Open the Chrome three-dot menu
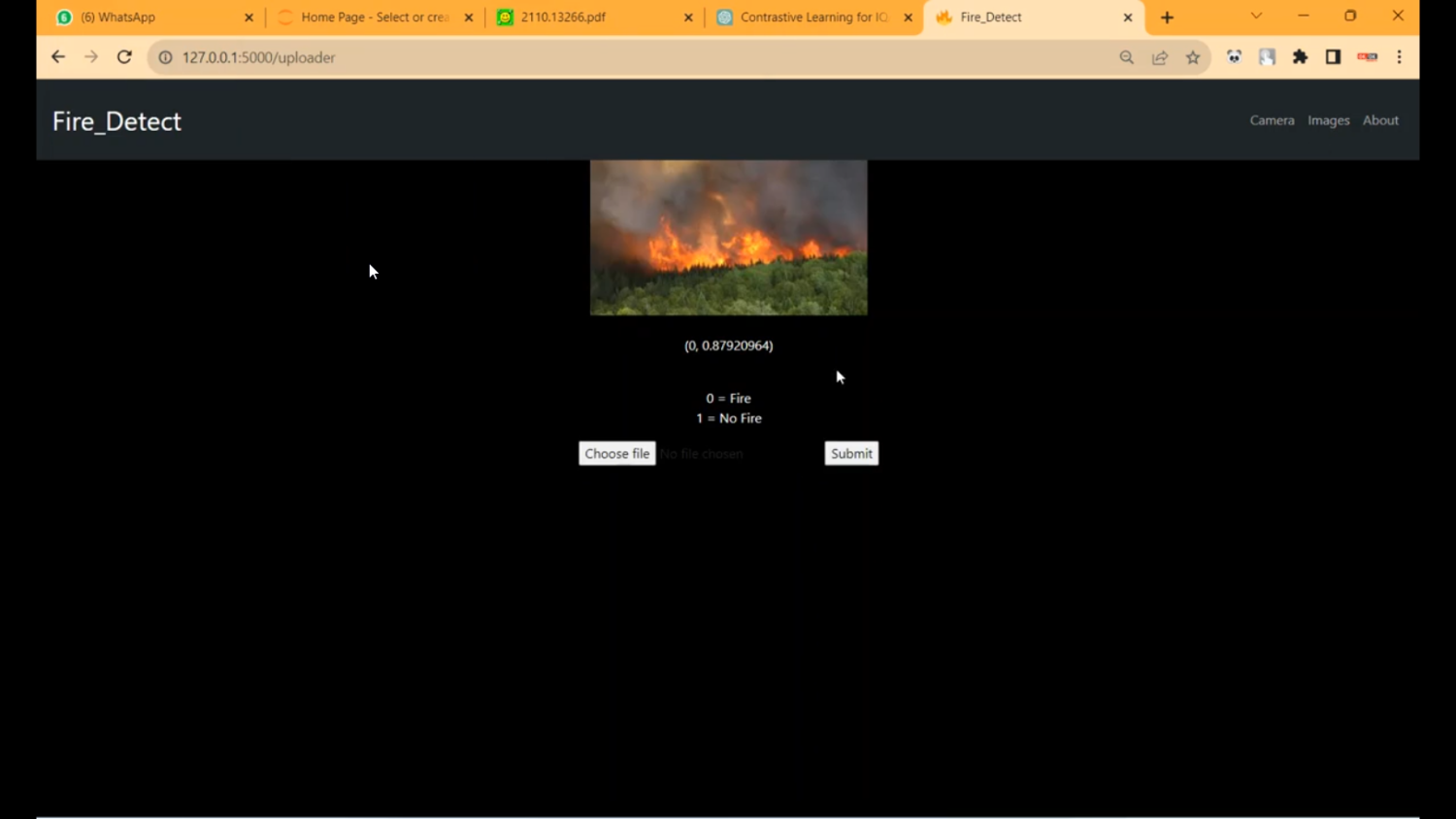 coord(1399,57)
